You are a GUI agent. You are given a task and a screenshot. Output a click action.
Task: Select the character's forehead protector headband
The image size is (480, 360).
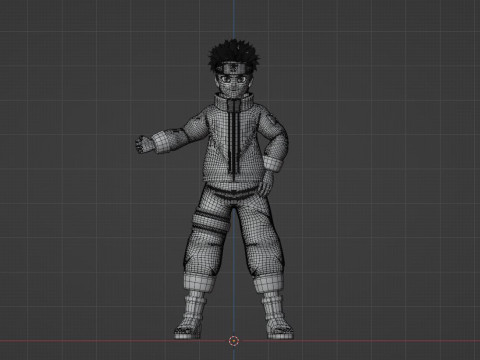click(x=233, y=69)
